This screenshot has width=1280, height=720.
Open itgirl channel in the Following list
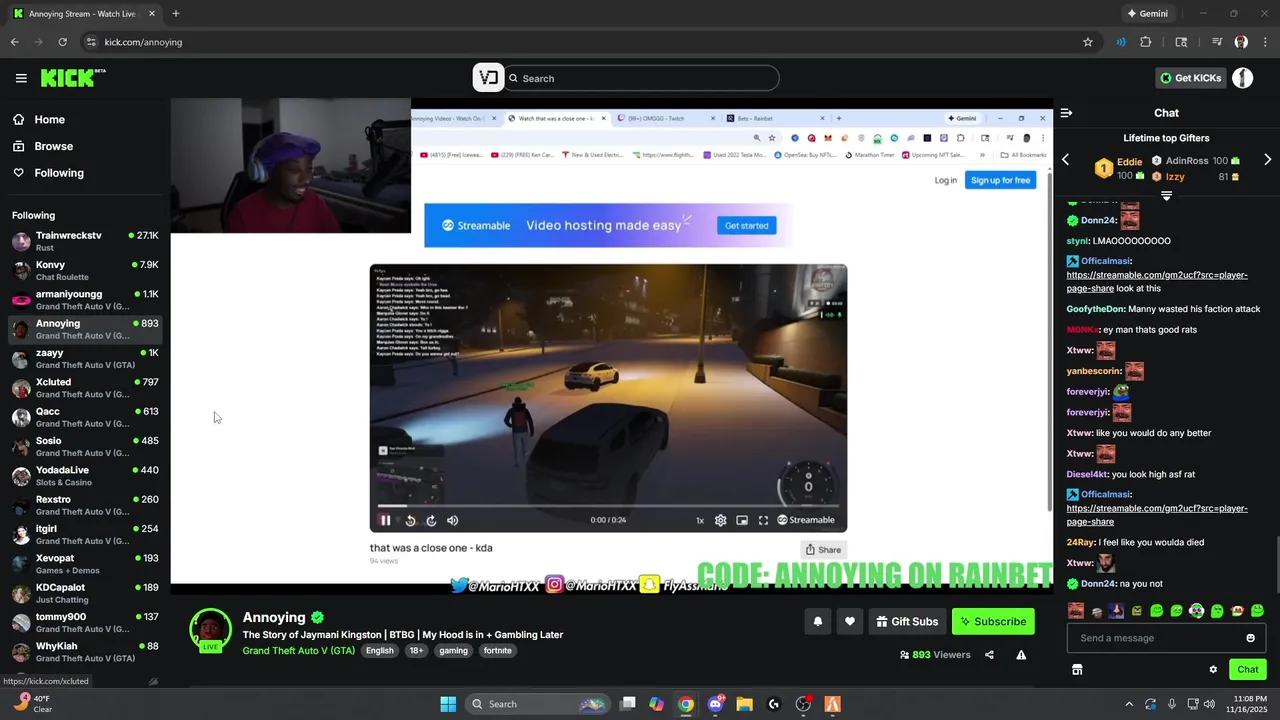tap(85, 535)
